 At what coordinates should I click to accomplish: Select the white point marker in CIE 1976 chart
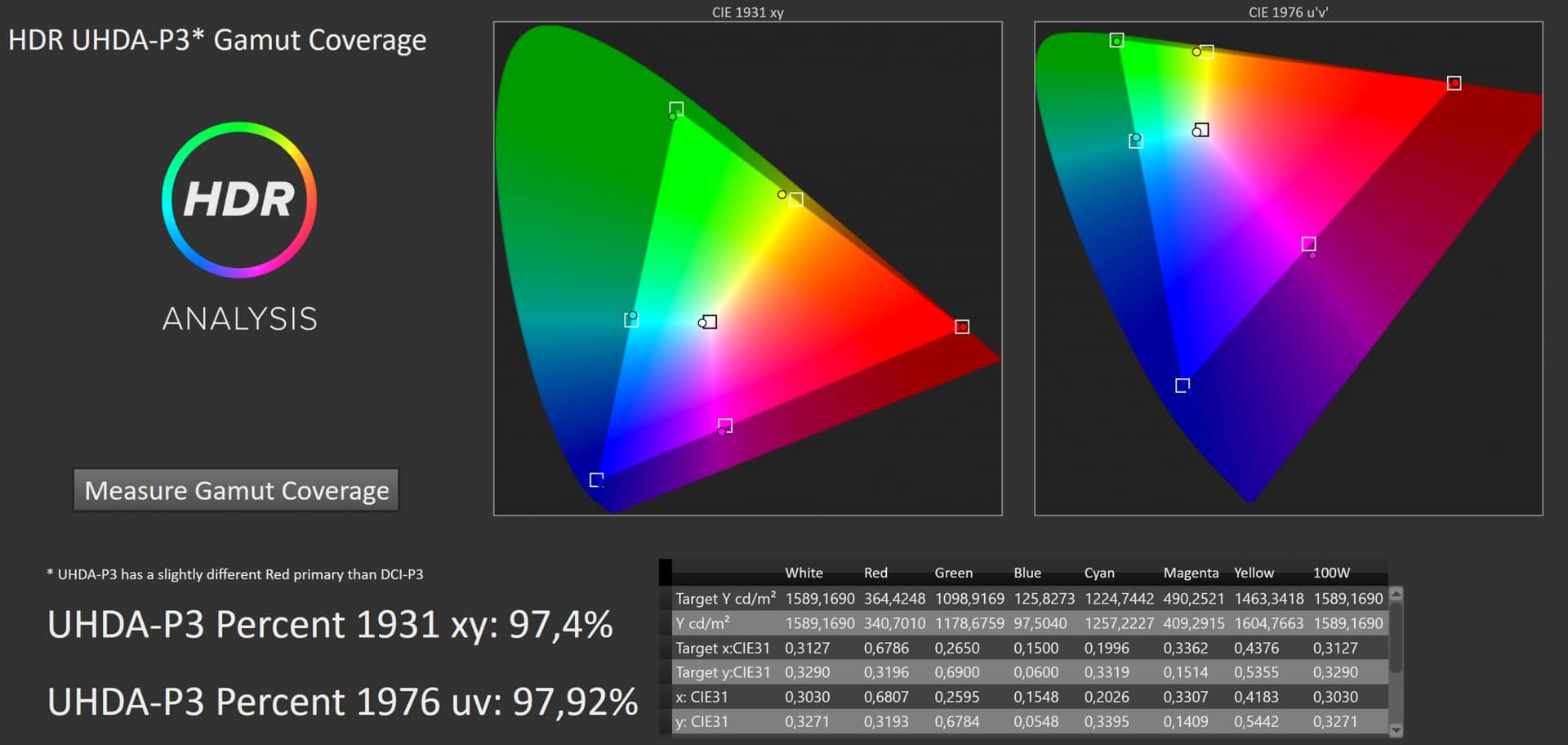point(1201,130)
